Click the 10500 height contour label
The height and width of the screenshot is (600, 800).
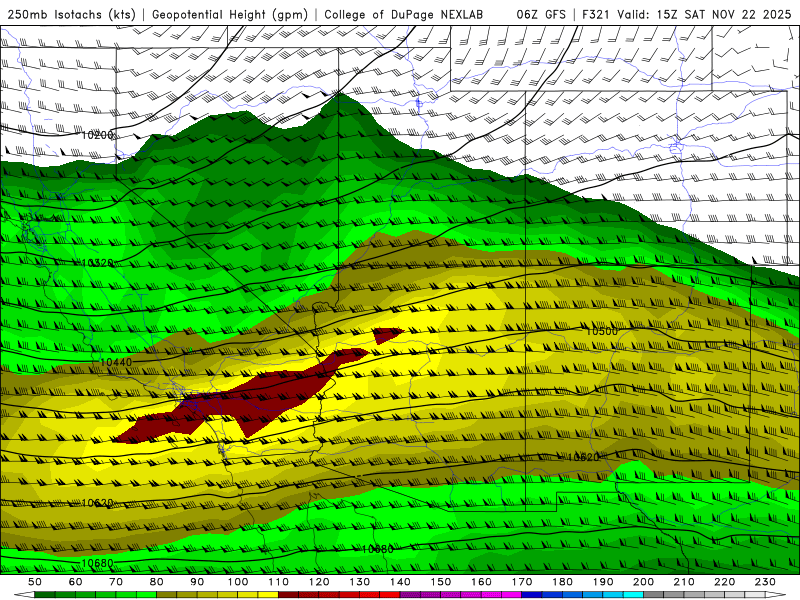point(602,332)
